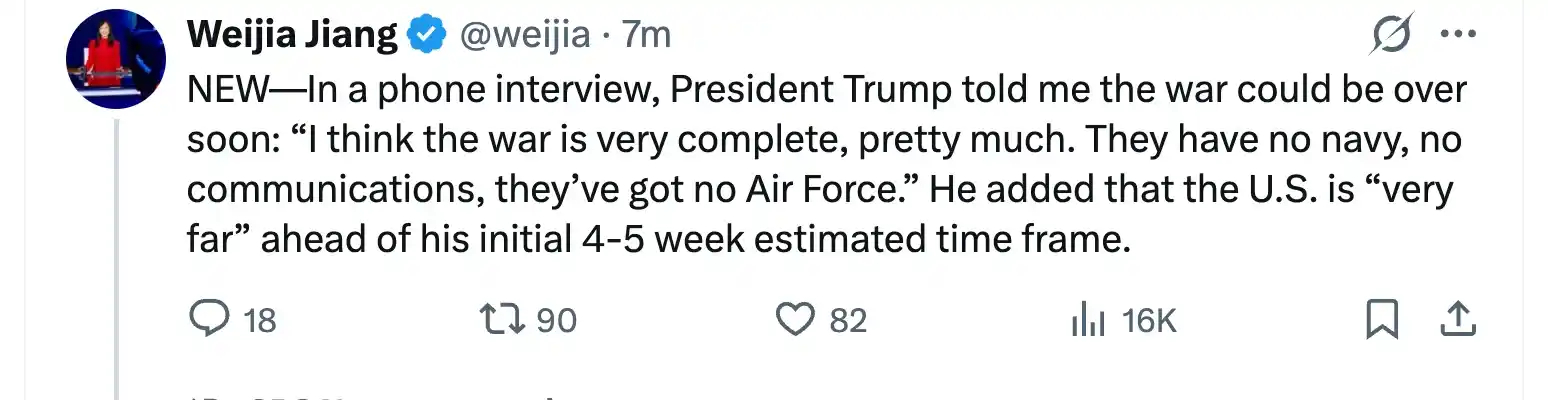Click the Weijia Jiang display name
Image resolution: width=1548 pixels, height=400 pixels.
click(x=294, y=36)
